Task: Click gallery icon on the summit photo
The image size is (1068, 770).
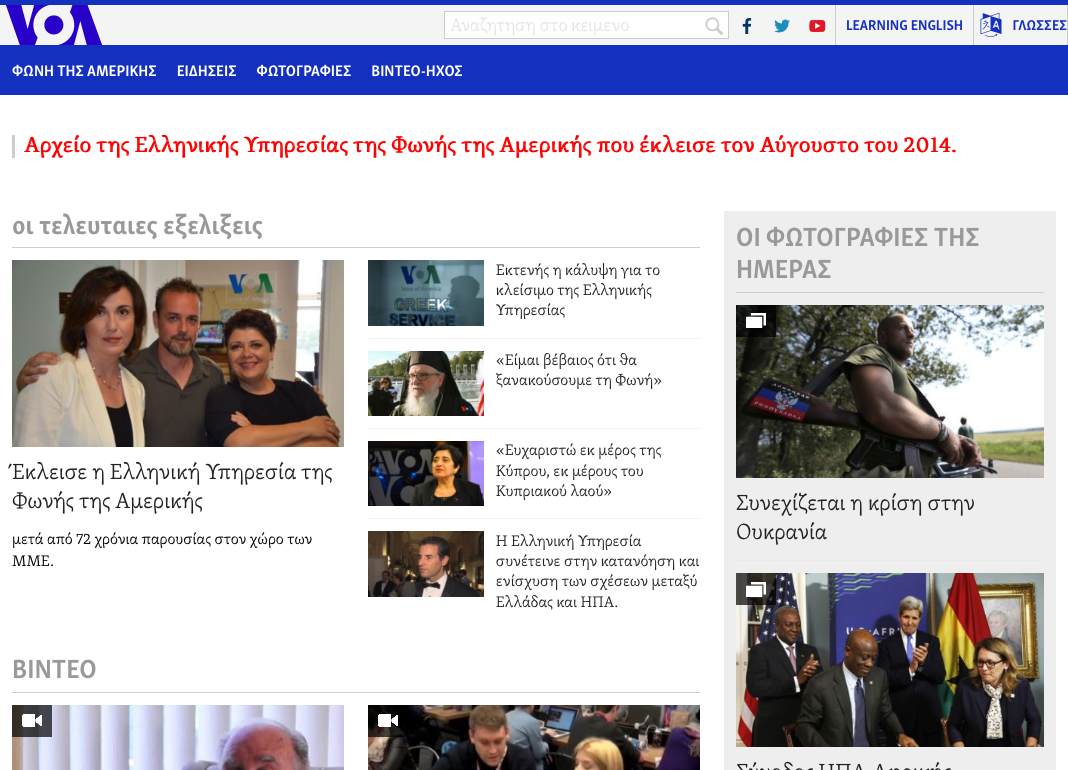Action: 756,589
